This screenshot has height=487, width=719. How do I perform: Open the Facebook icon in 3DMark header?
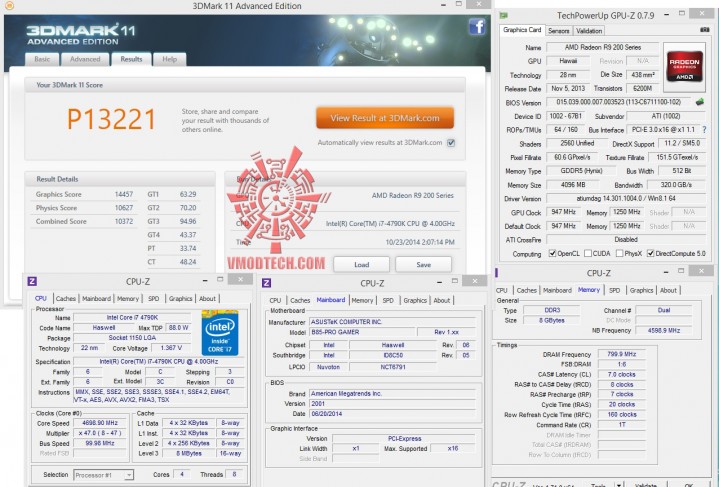click(x=477, y=27)
